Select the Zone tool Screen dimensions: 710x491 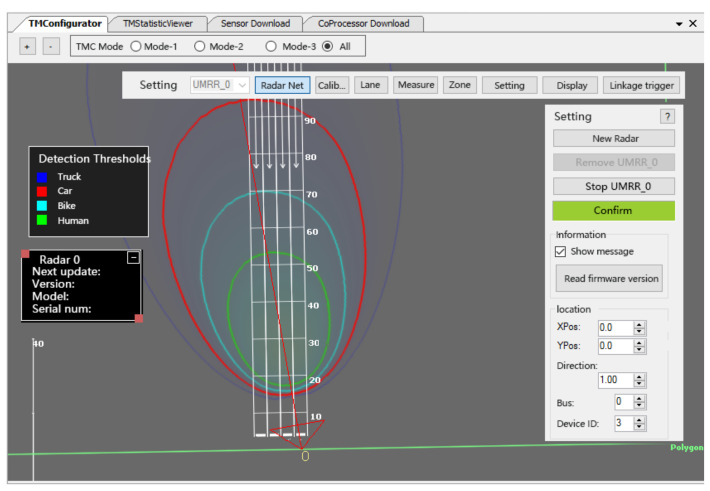(x=459, y=85)
